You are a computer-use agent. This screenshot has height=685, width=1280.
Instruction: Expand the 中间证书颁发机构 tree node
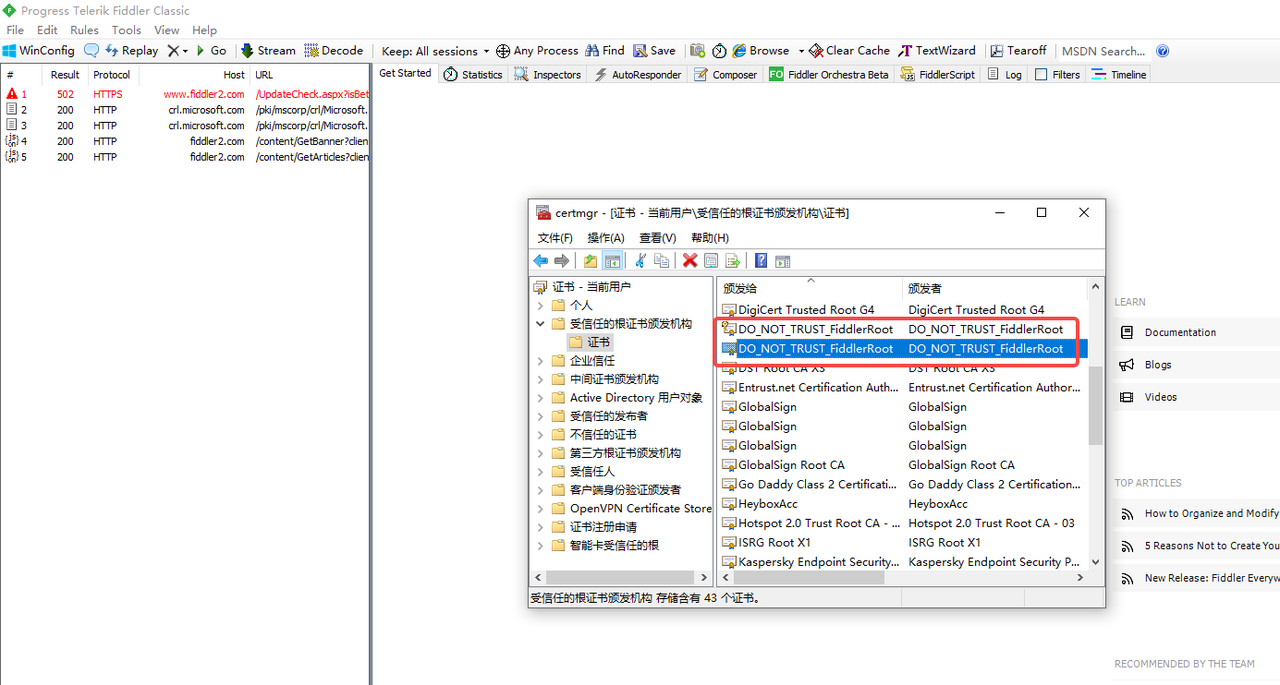(x=541, y=379)
